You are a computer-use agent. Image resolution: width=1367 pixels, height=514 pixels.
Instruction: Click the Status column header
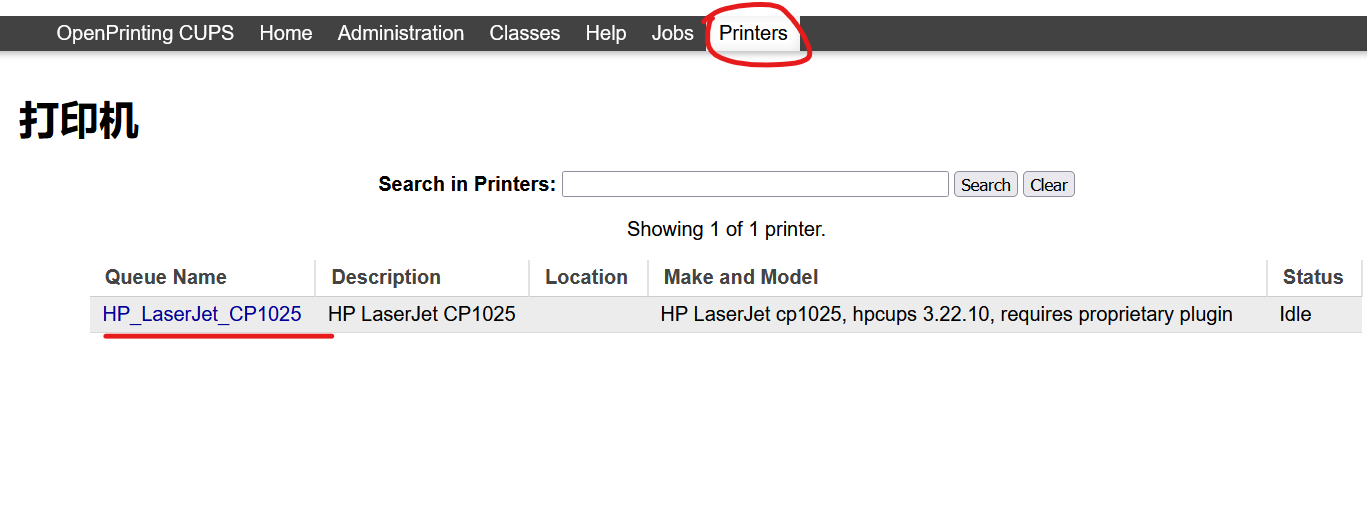[x=1313, y=277]
